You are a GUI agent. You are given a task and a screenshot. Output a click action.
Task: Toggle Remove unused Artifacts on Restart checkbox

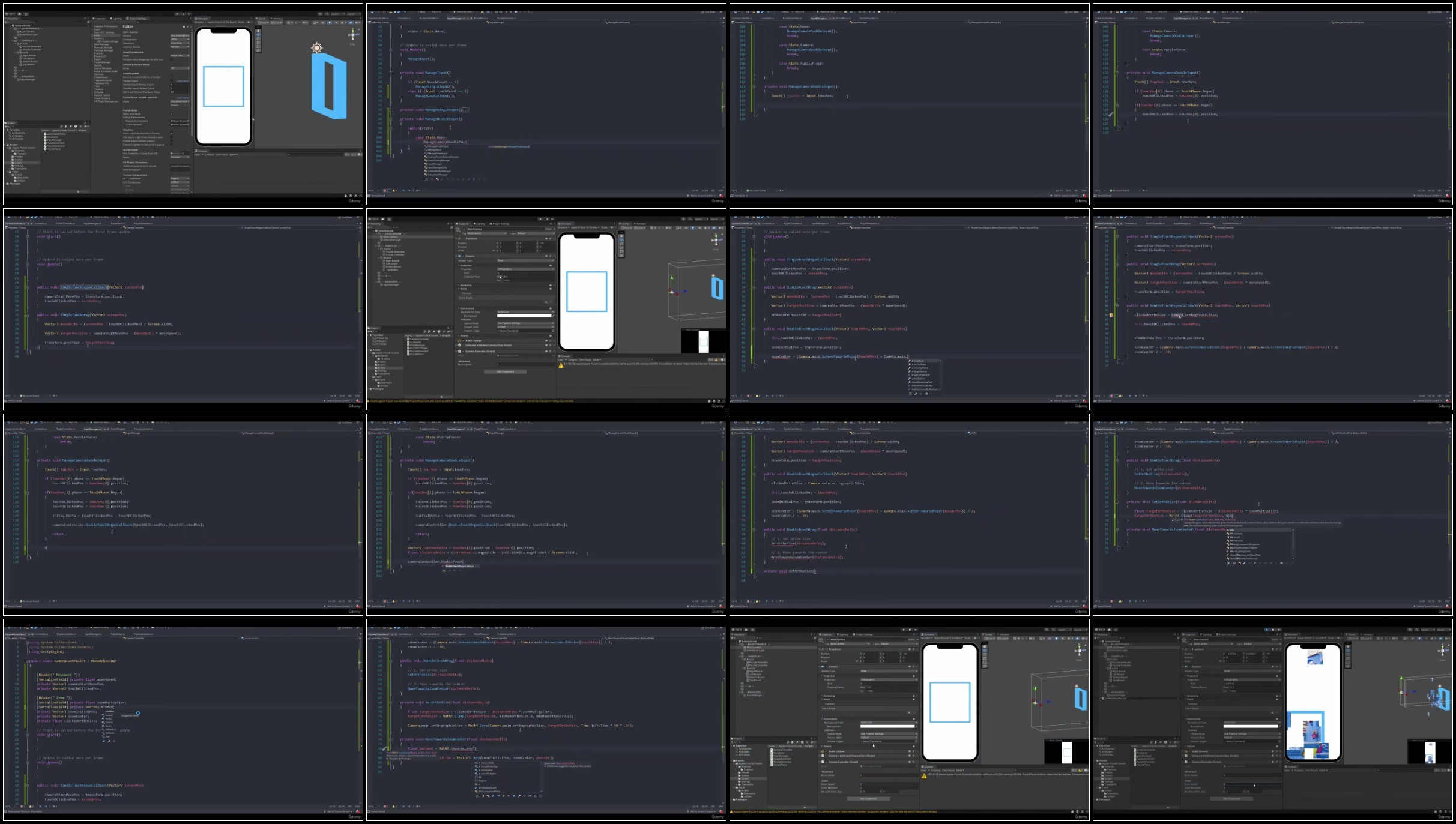click(x=172, y=77)
